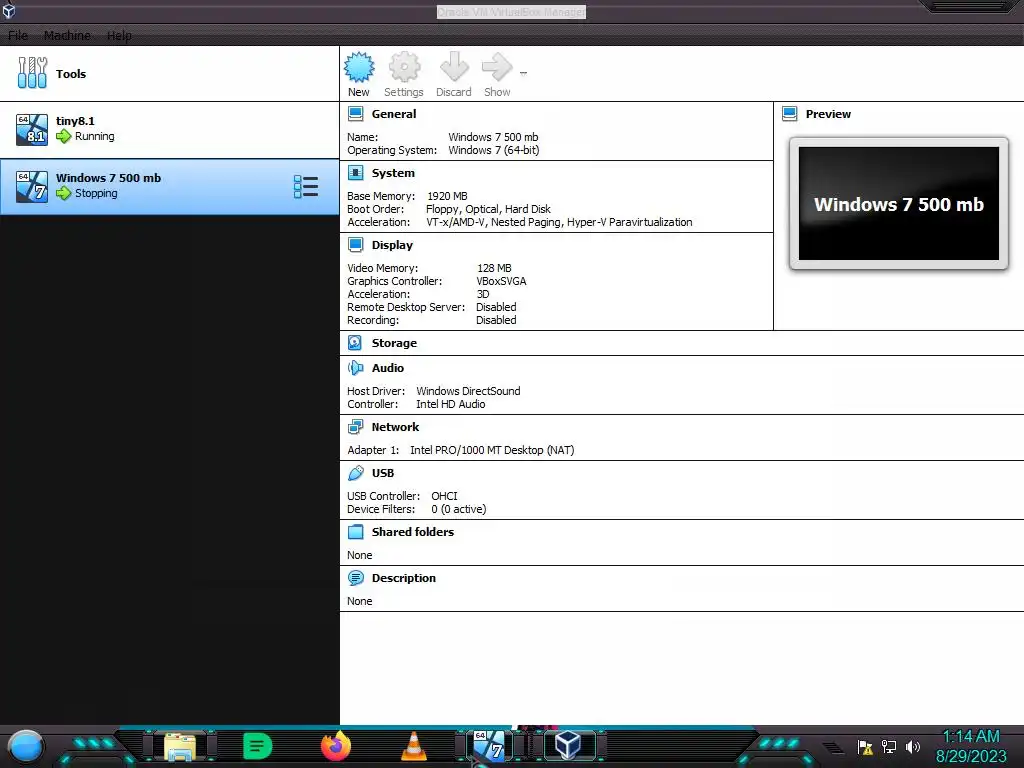
Task: Click the Start orb on the taskbar
Action: point(26,747)
